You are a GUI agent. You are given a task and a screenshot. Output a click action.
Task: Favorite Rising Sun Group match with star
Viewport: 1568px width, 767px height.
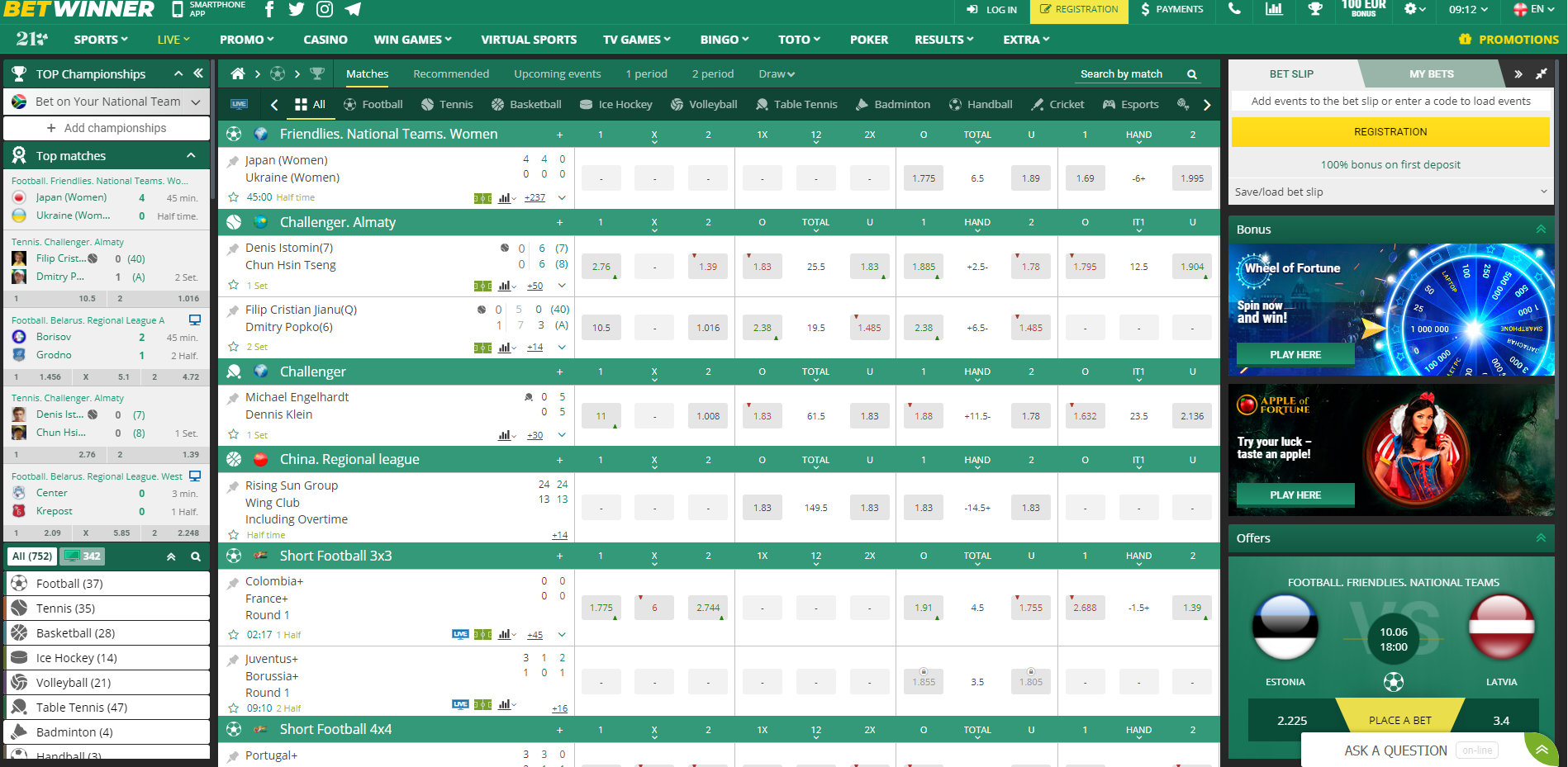pyautogui.click(x=233, y=534)
